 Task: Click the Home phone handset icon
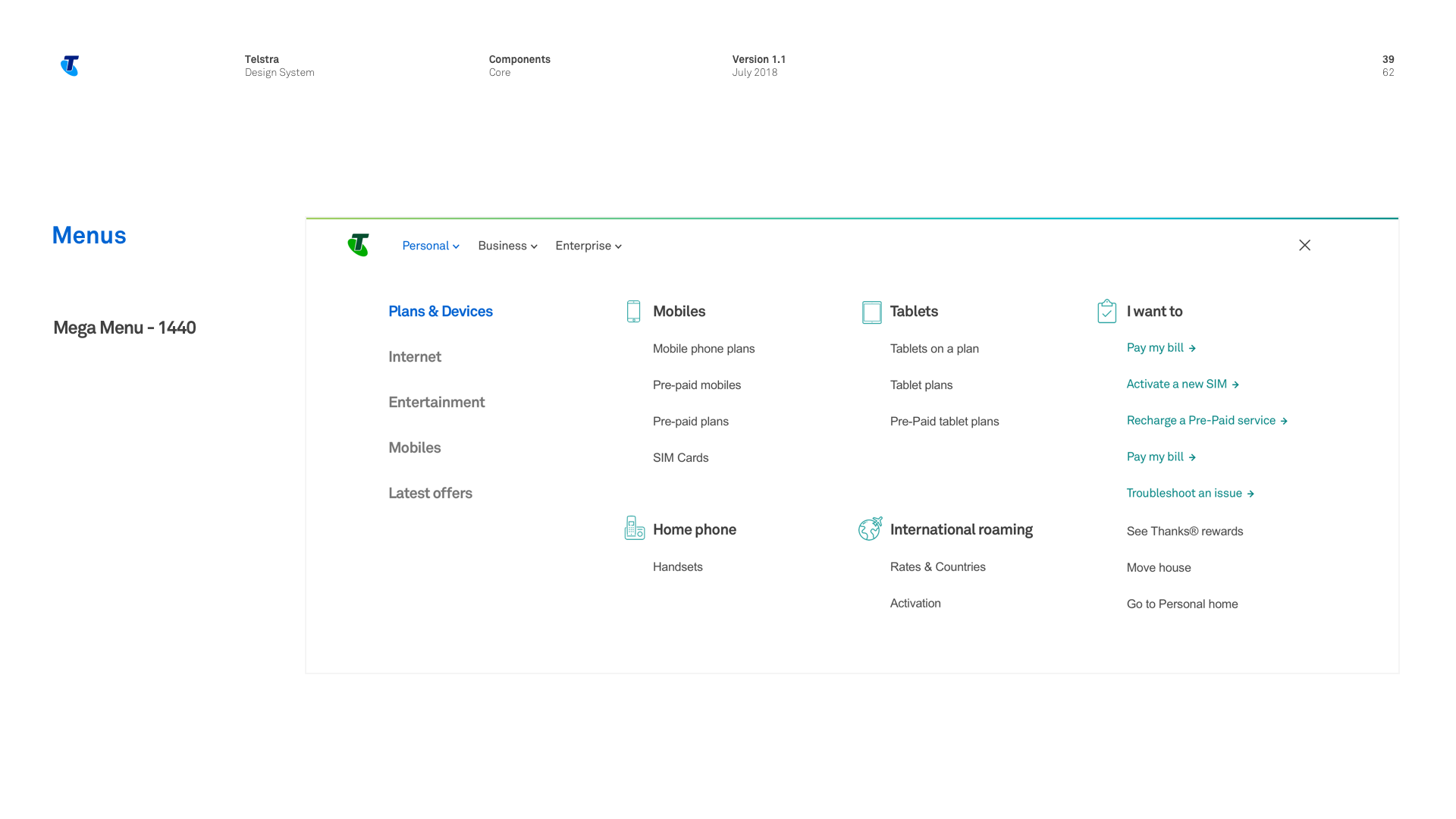634,528
